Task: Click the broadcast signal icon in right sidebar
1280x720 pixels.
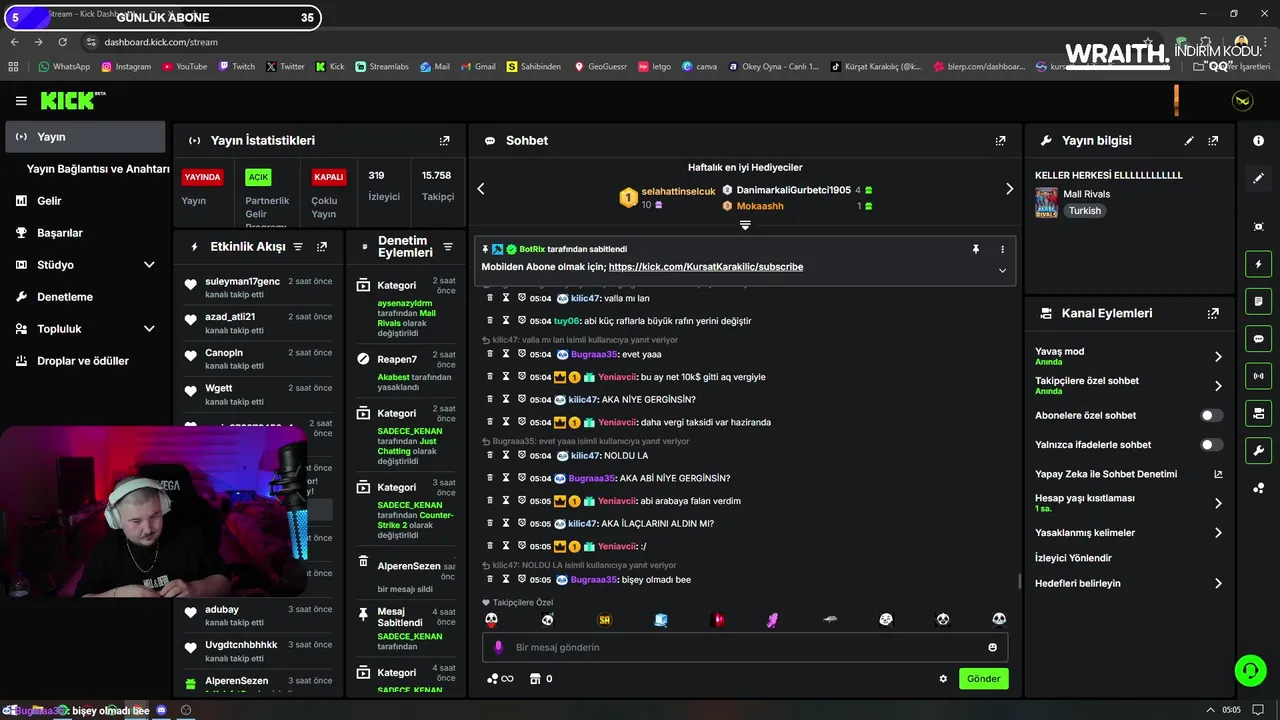Action: click(1258, 376)
